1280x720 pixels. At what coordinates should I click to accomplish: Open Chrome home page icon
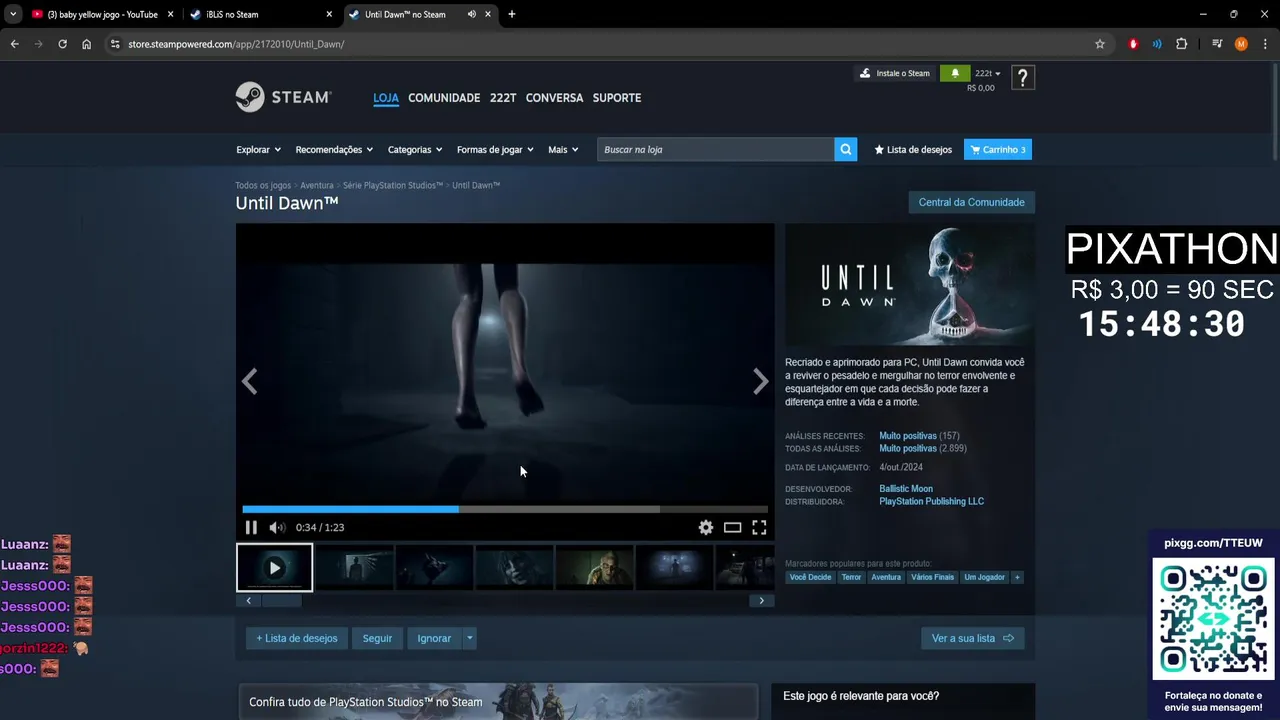pyautogui.click(x=87, y=44)
